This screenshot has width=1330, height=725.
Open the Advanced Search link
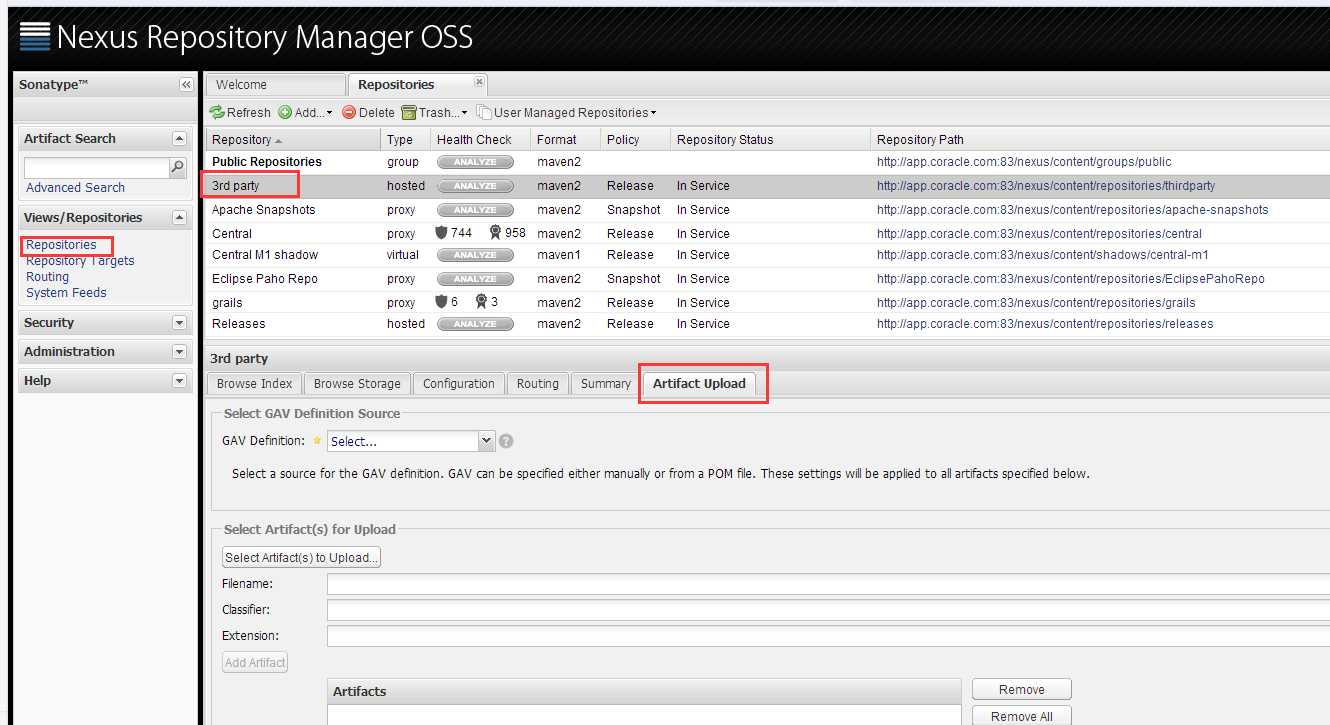[x=75, y=188]
